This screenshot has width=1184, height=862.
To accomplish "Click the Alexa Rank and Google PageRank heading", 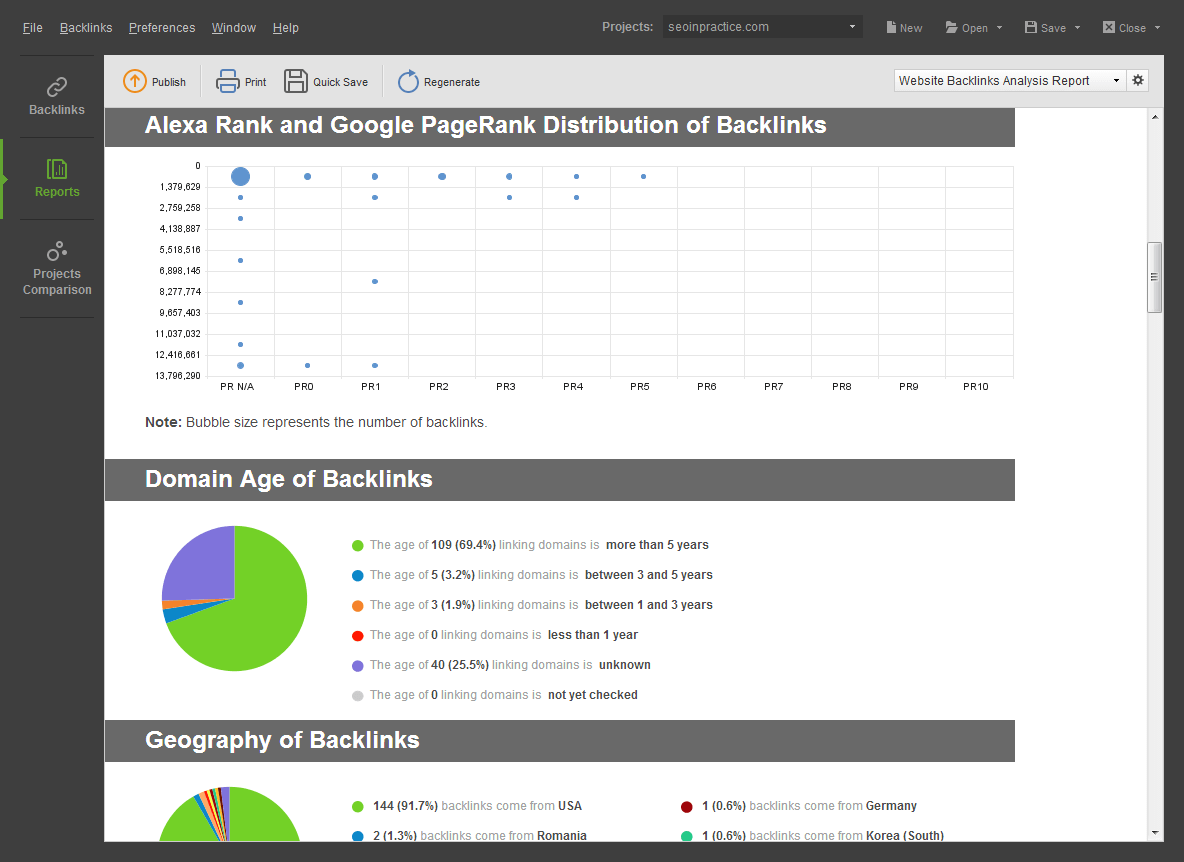I will point(486,125).
